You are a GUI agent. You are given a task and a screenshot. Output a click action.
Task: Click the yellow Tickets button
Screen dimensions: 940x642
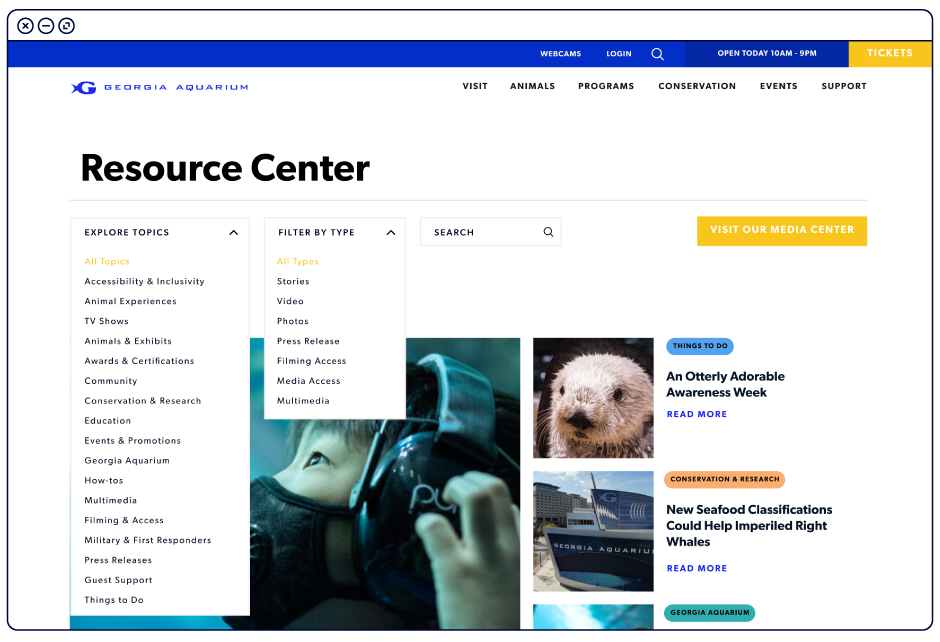click(890, 53)
